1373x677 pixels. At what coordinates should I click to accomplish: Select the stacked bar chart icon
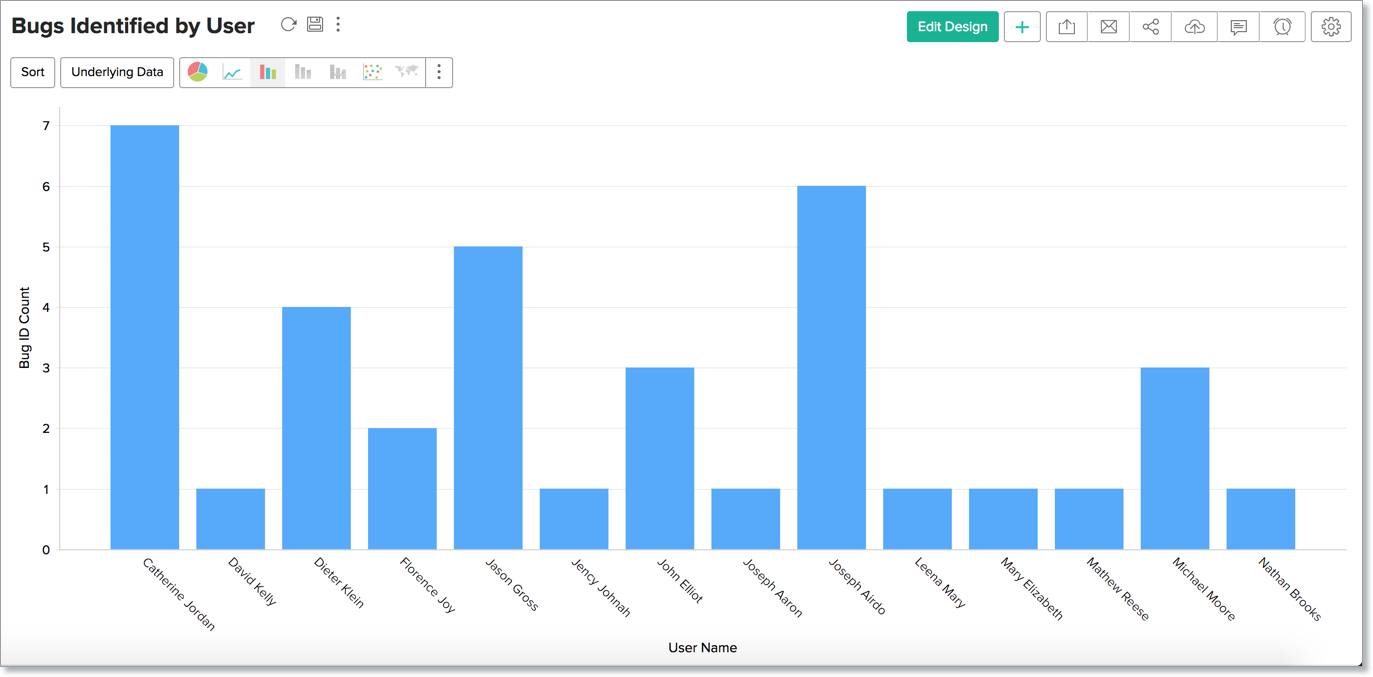pos(303,72)
